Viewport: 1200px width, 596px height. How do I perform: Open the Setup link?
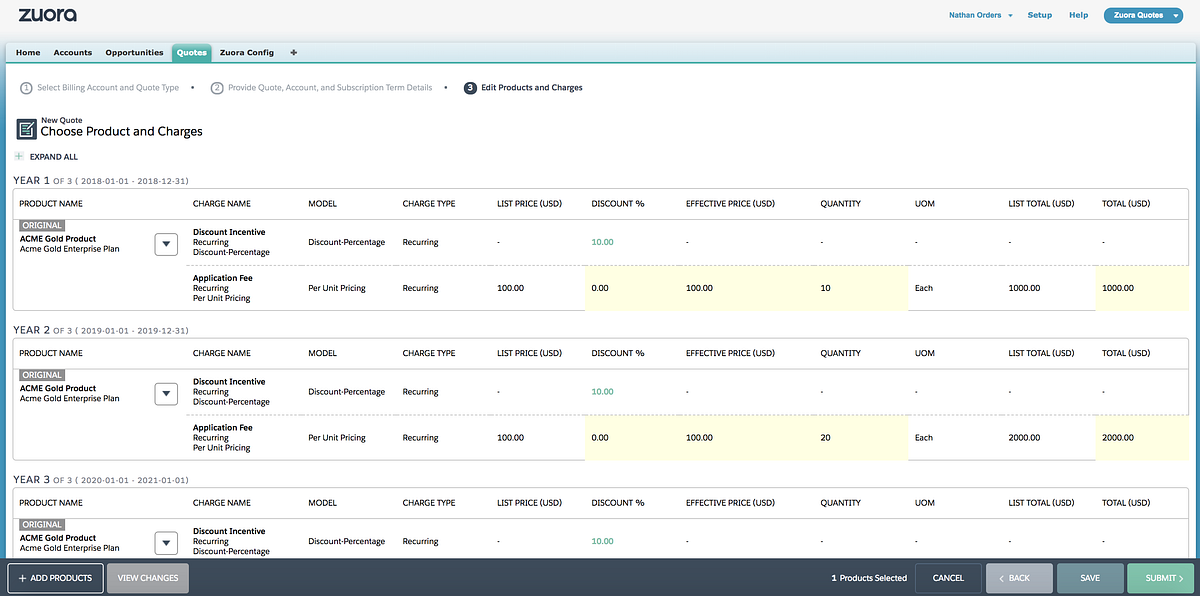[1040, 15]
